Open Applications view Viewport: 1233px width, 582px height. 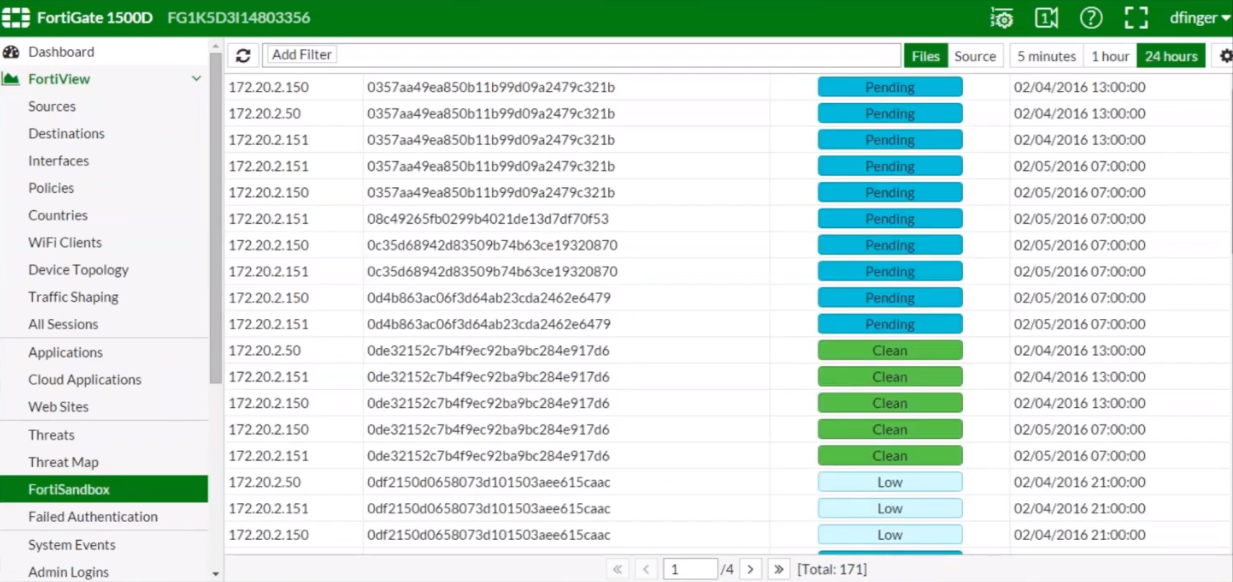(x=65, y=352)
